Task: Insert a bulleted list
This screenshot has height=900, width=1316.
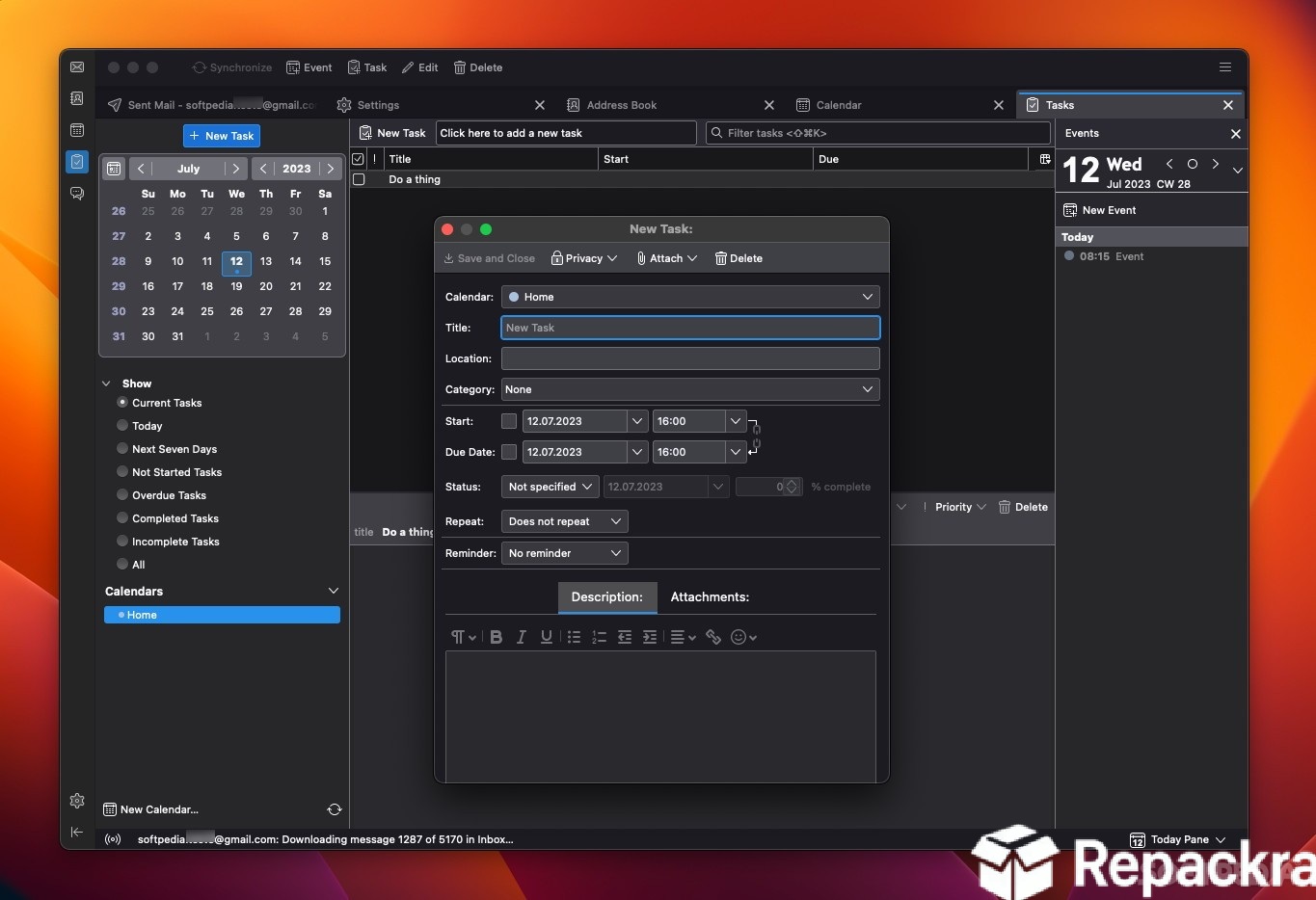Action: 574,637
